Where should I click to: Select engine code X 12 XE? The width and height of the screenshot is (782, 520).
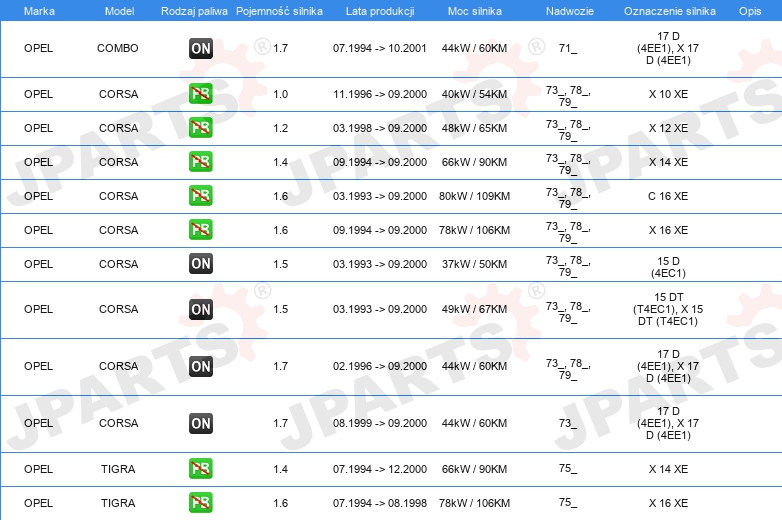(x=668, y=128)
